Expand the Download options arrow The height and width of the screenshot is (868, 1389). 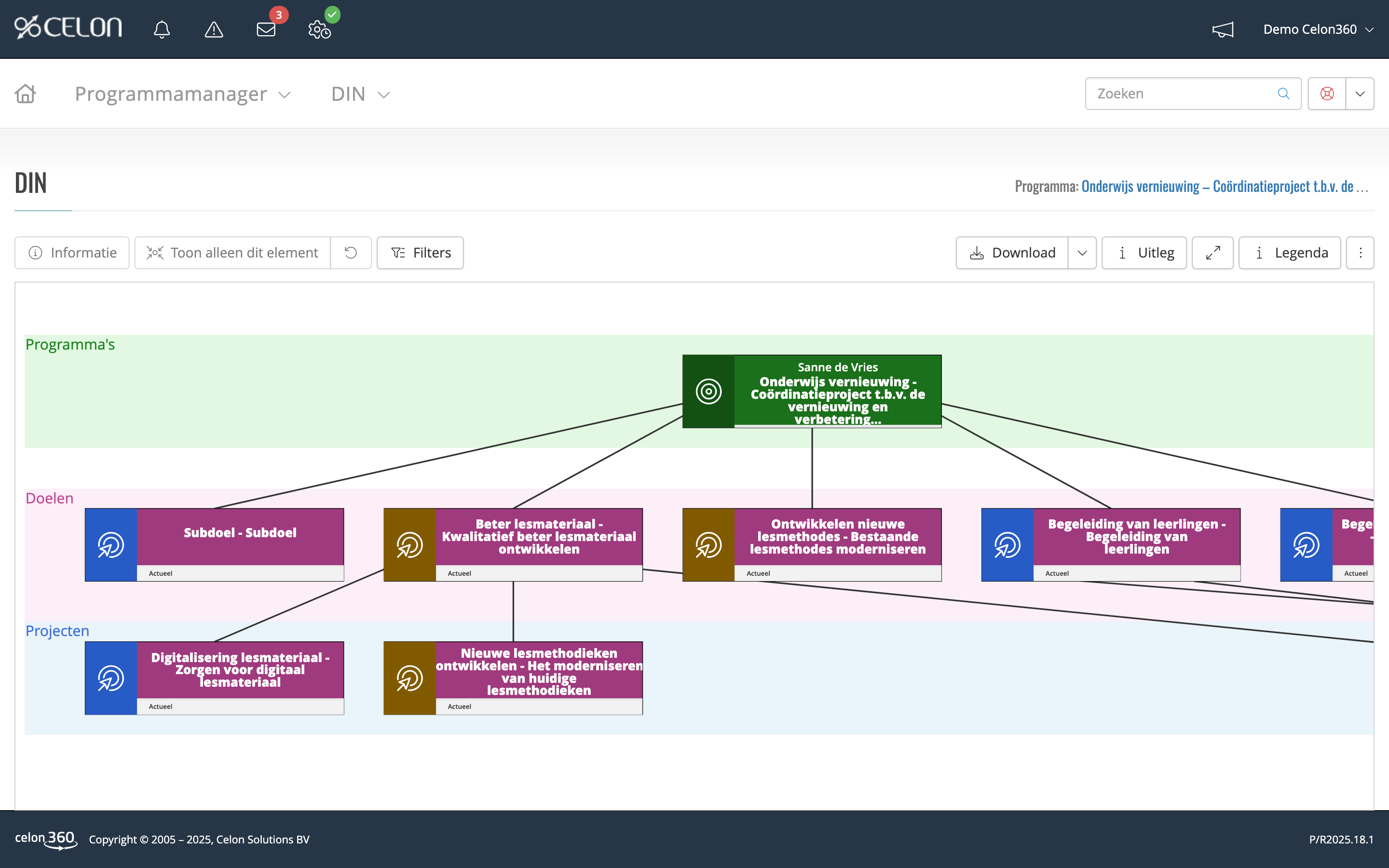pyautogui.click(x=1082, y=253)
